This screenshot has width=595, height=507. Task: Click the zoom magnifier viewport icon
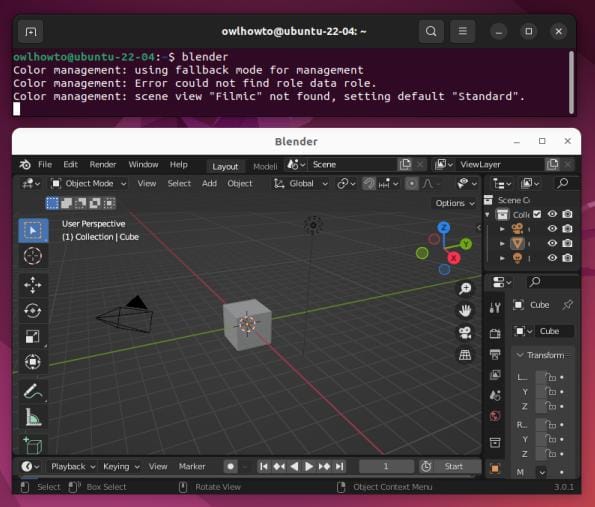[x=465, y=288]
